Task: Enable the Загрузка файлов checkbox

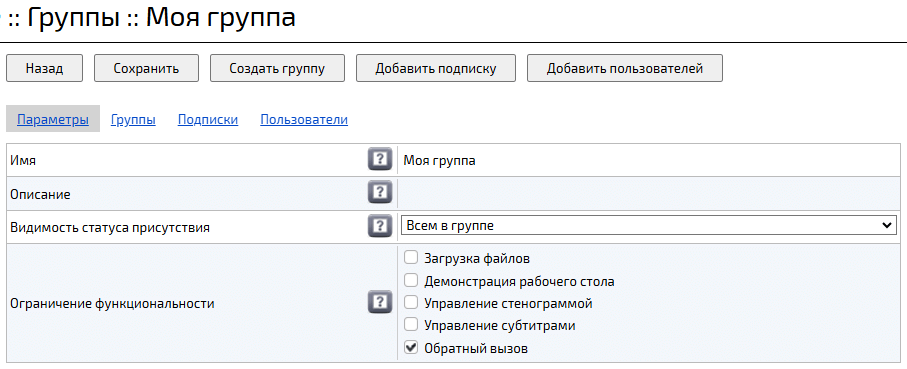Action: (411, 257)
